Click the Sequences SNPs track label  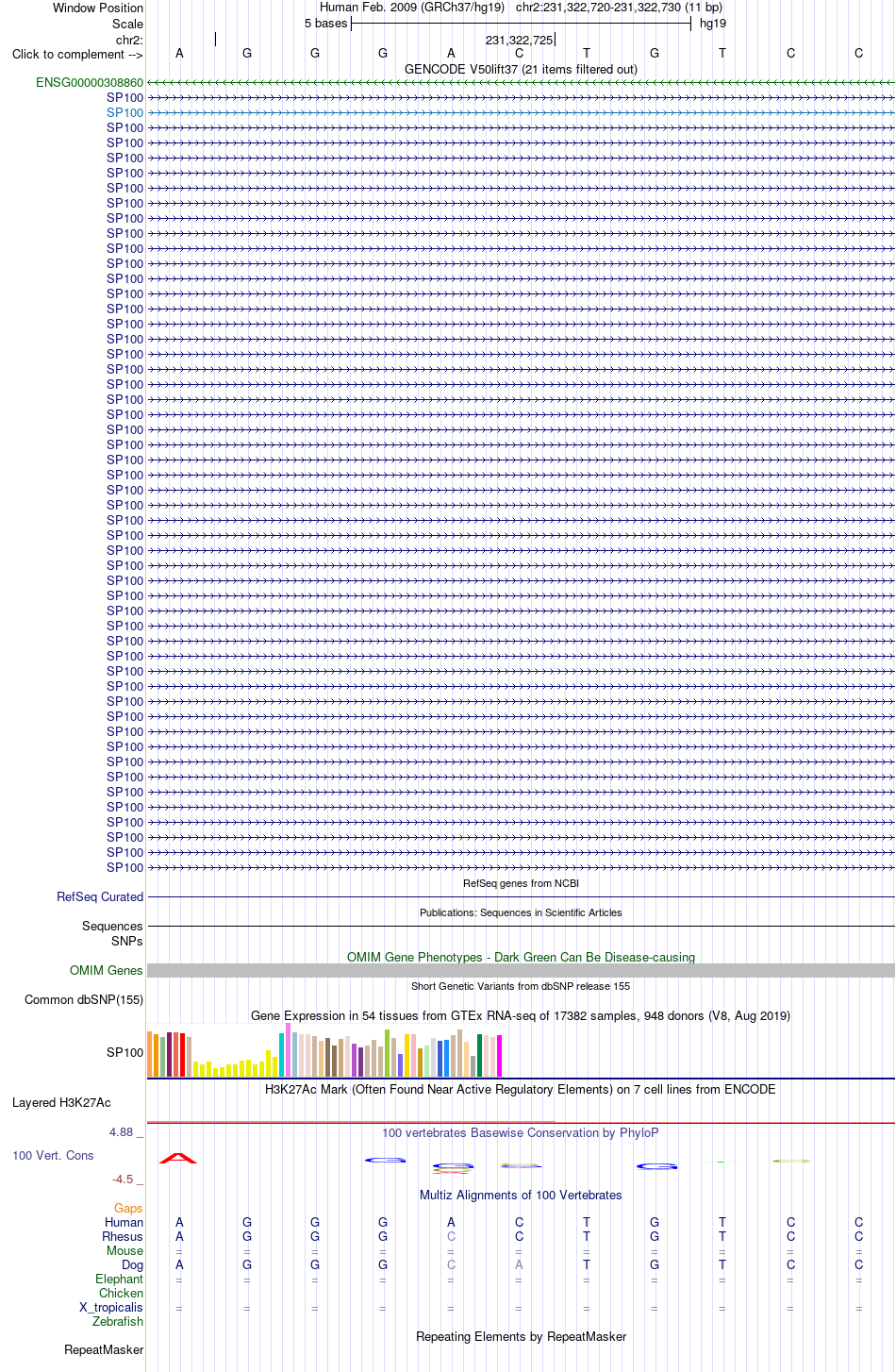point(112,933)
